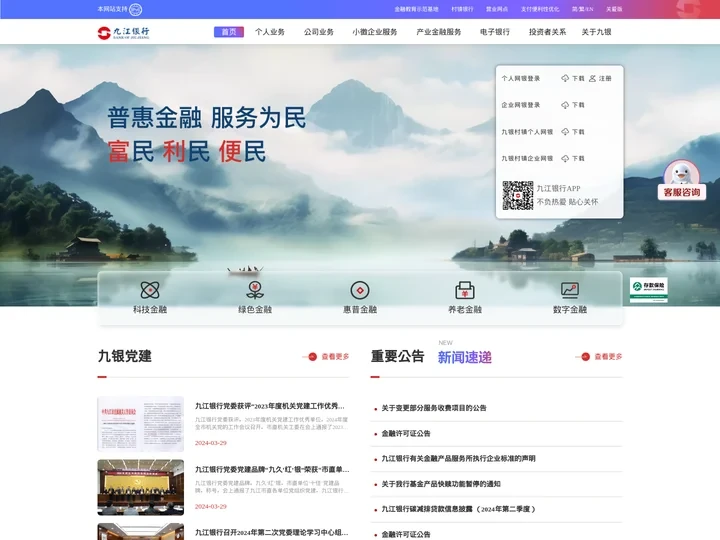Screen dimensions: 720x540
Task: Click 个人网银登录 link
Action: click(521, 79)
